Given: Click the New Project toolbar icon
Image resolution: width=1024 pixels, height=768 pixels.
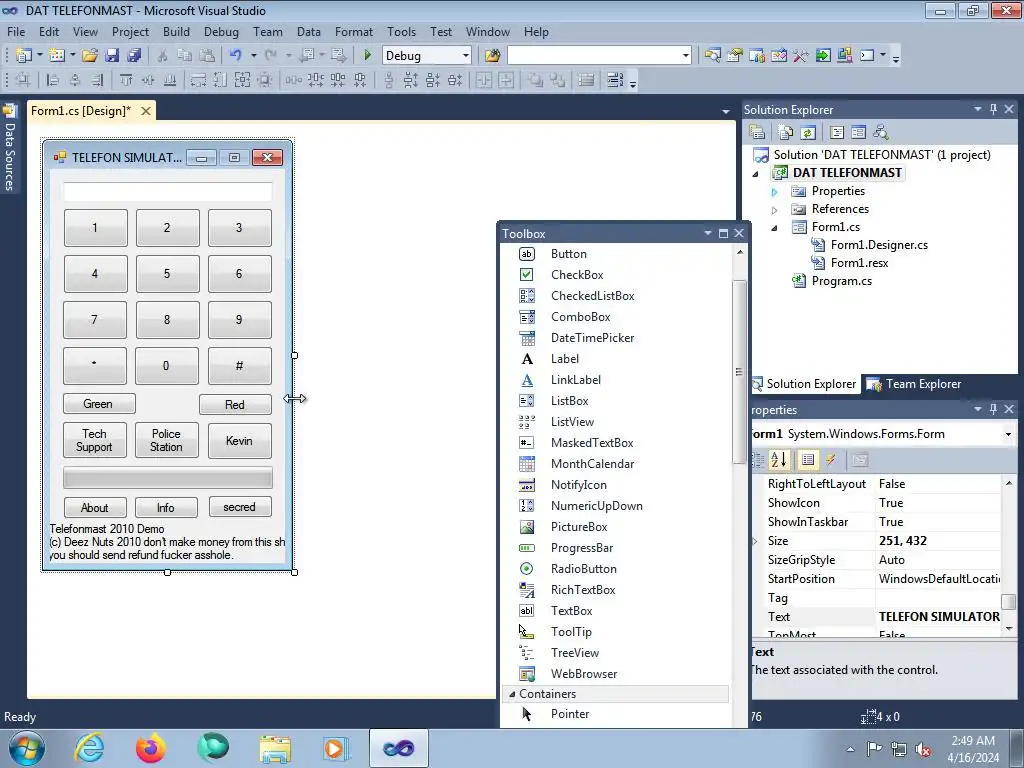Looking at the screenshot, I should (x=24, y=56).
